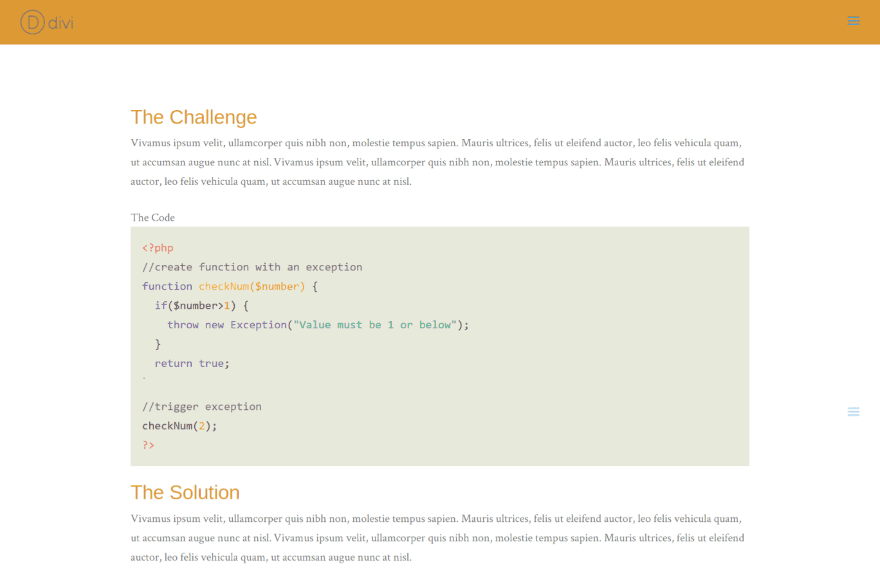Image resolution: width=880 pixels, height=578 pixels.
Task: Click the "The Solution" heading
Action: coord(185,492)
